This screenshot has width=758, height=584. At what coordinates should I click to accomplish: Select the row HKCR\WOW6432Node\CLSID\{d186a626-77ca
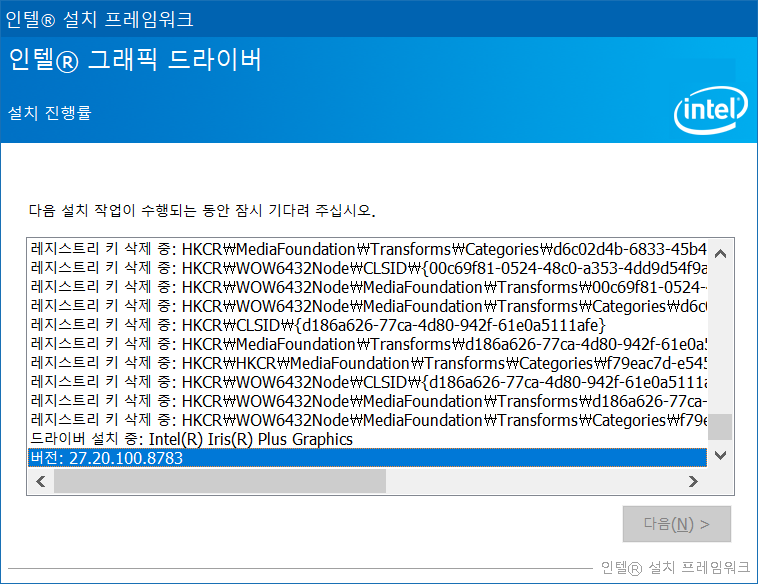tap(367, 382)
